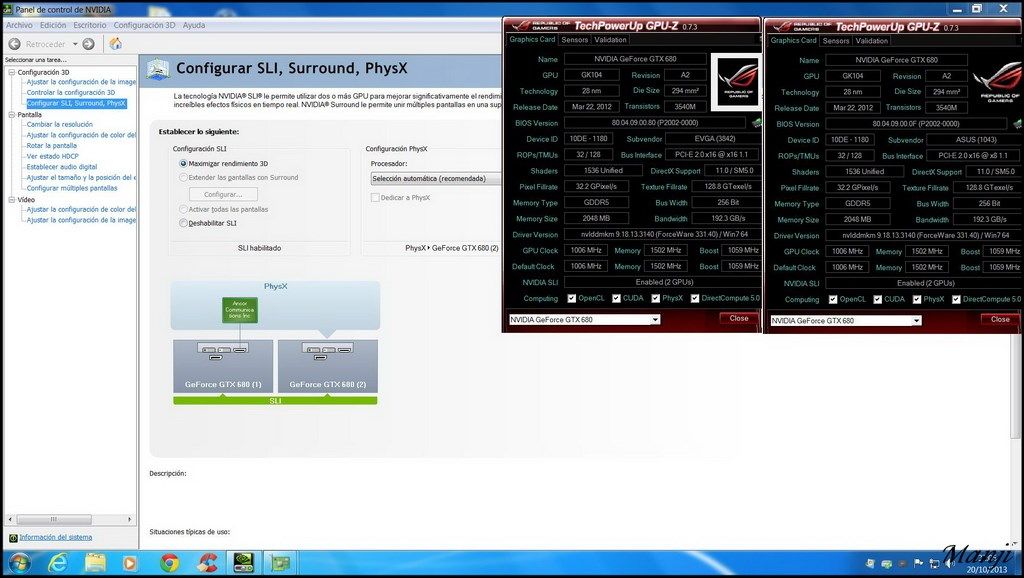This screenshot has height=578, width=1024.
Task: Click the GeForce GTX 680 (1) card graphic
Action: [223, 366]
